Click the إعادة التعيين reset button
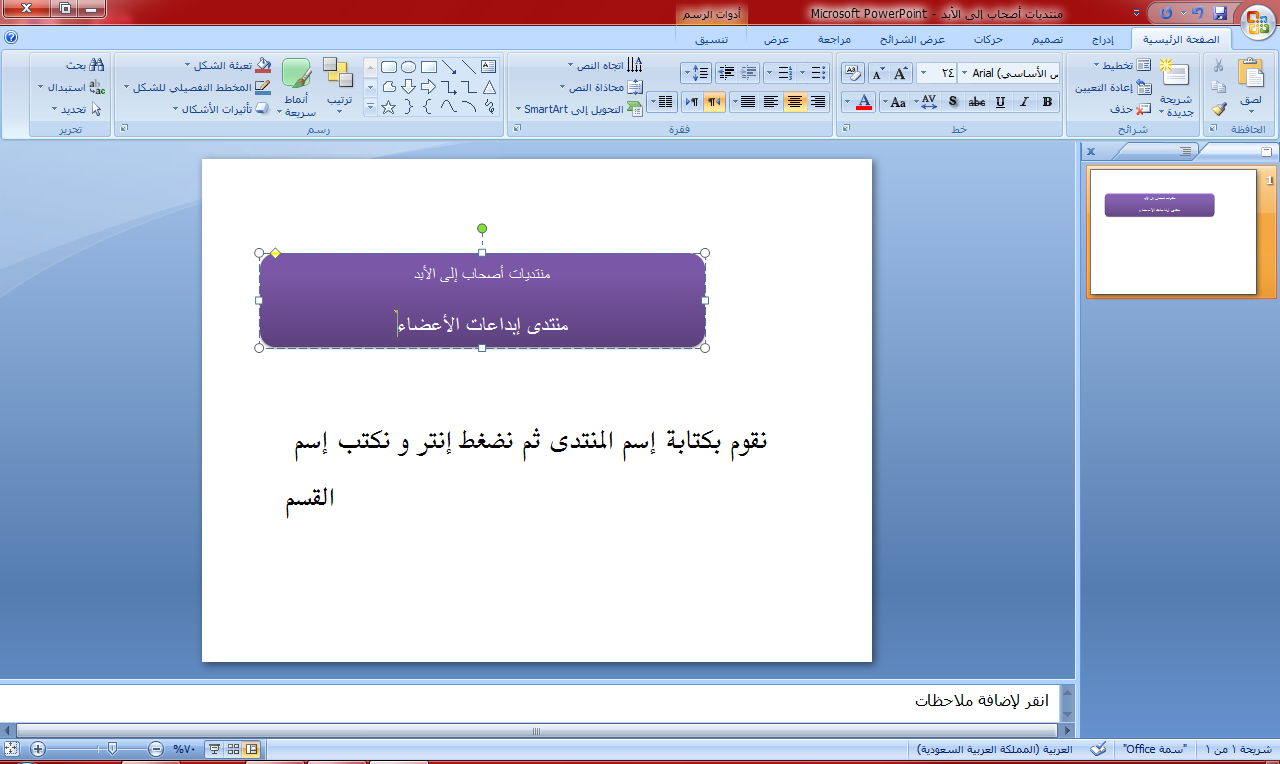Viewport: 1280px width, 764px height. pyautogui.click(x=1114, y=87)
